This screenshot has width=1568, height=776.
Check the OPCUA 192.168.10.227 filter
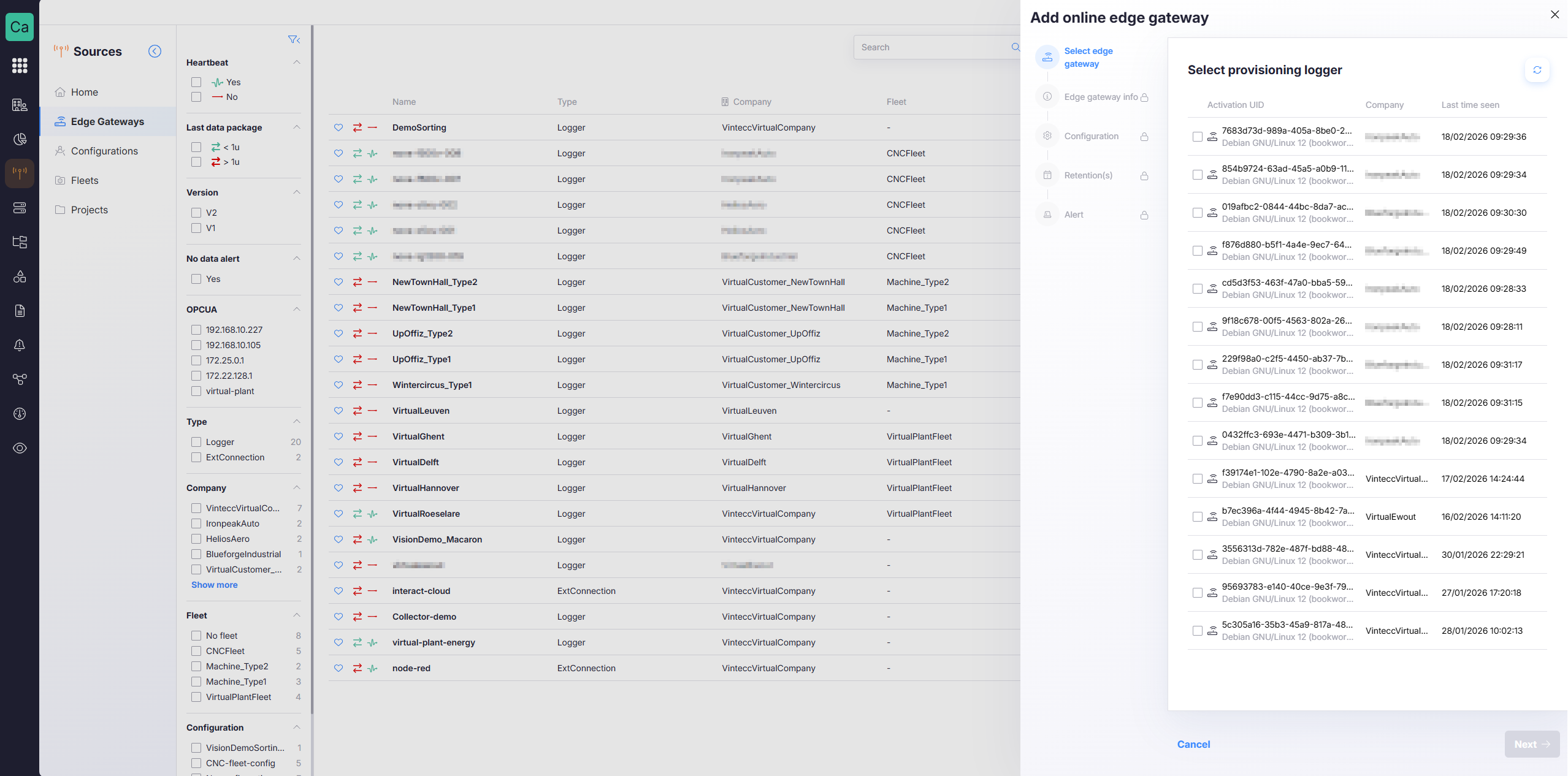tap(196, 330)
